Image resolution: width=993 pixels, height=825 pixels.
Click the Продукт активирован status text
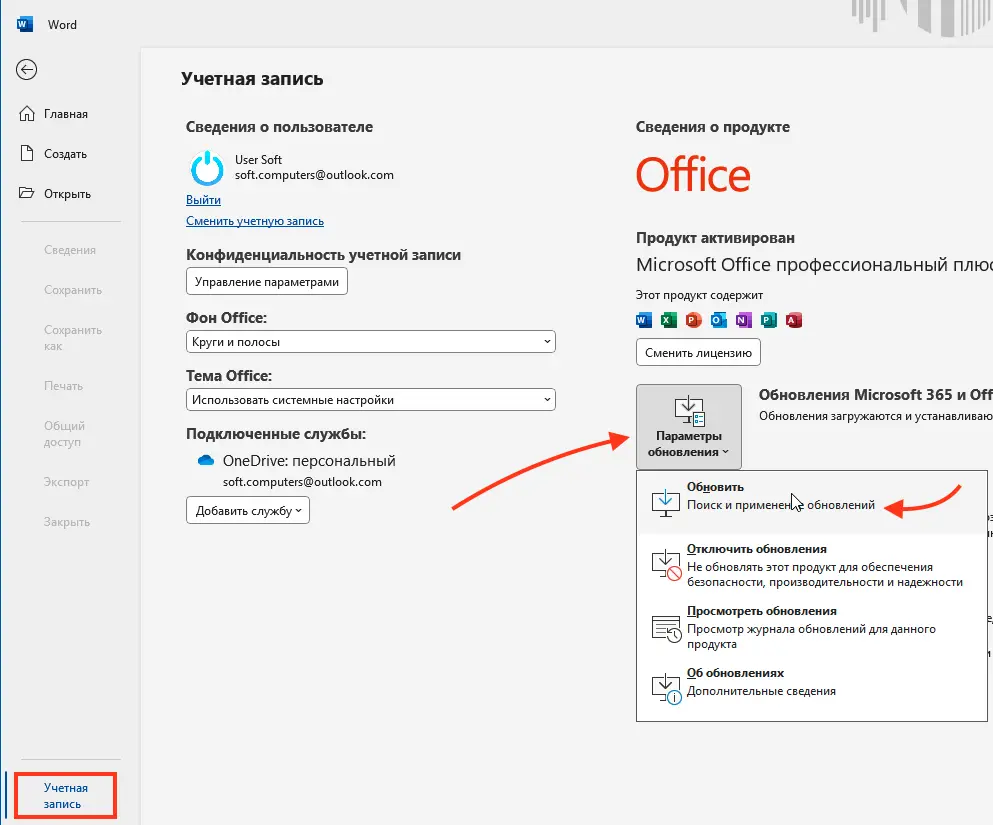715,238
